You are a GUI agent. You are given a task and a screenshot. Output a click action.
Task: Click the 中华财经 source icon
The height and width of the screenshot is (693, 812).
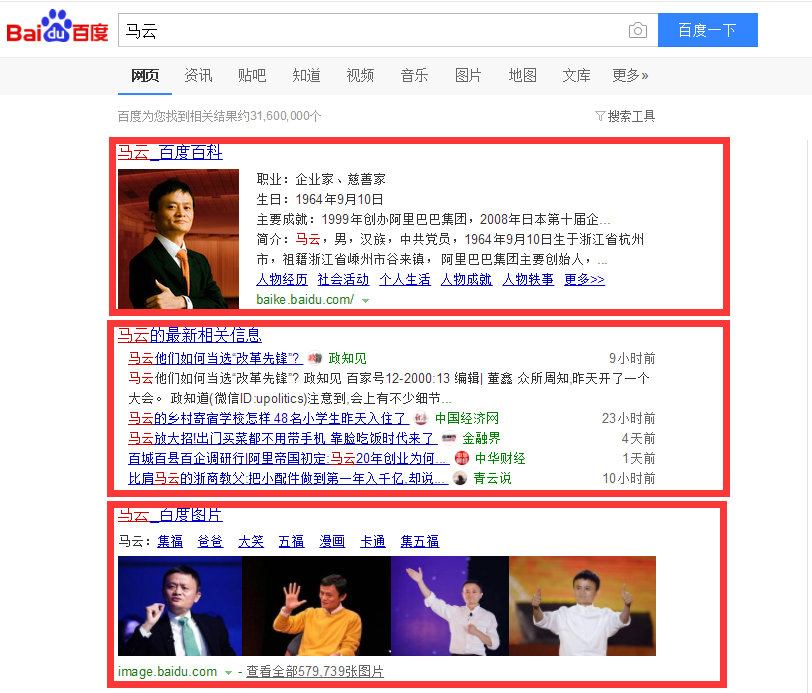[461, 458]
